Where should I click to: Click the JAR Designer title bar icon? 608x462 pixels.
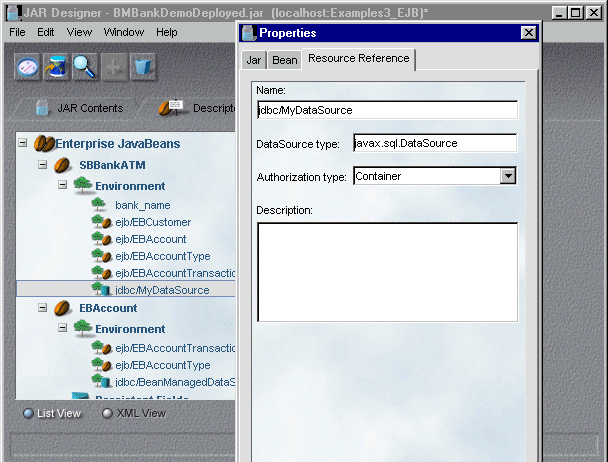point(14,13)
